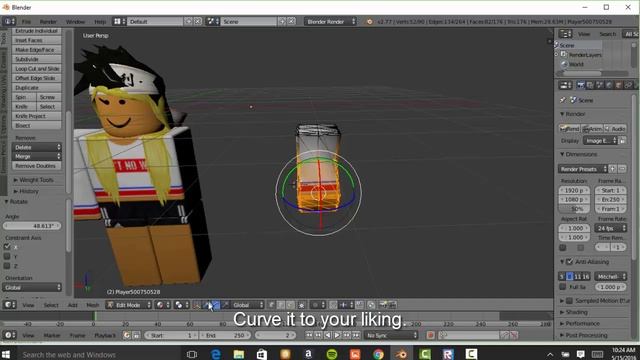The width and height of the screenshot is (640, 360).
Task: Add a render preset with plus button
Action: coord(613,169)
